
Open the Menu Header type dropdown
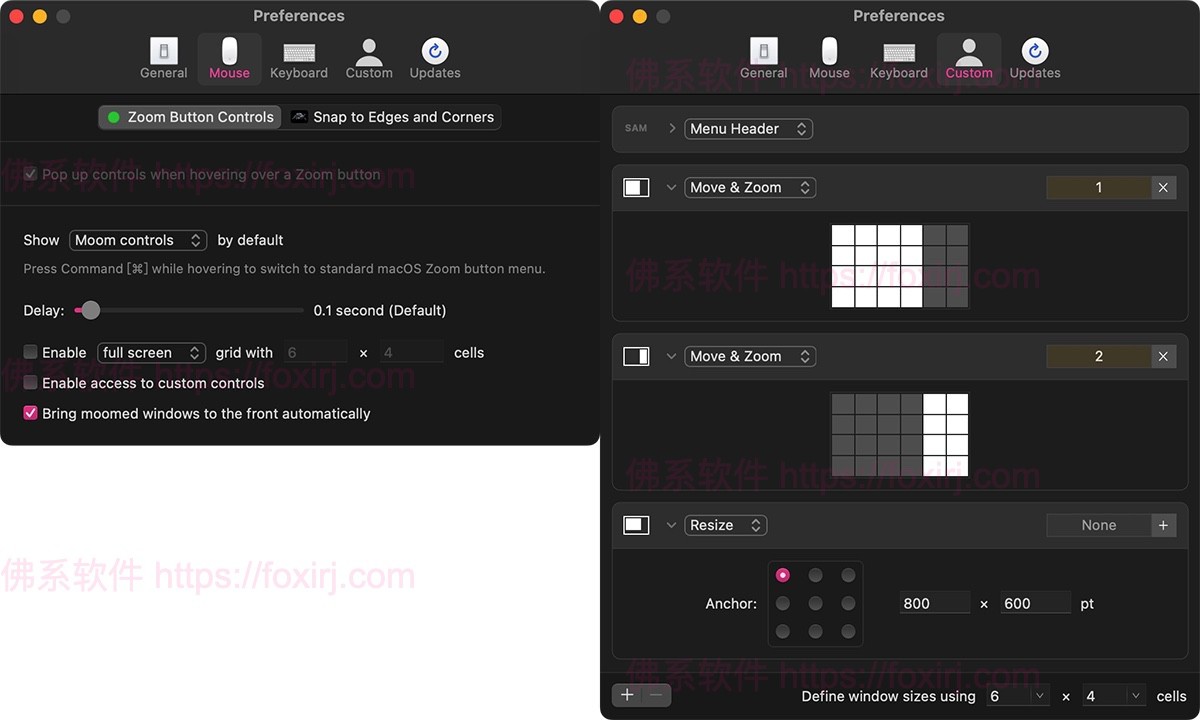748,129
